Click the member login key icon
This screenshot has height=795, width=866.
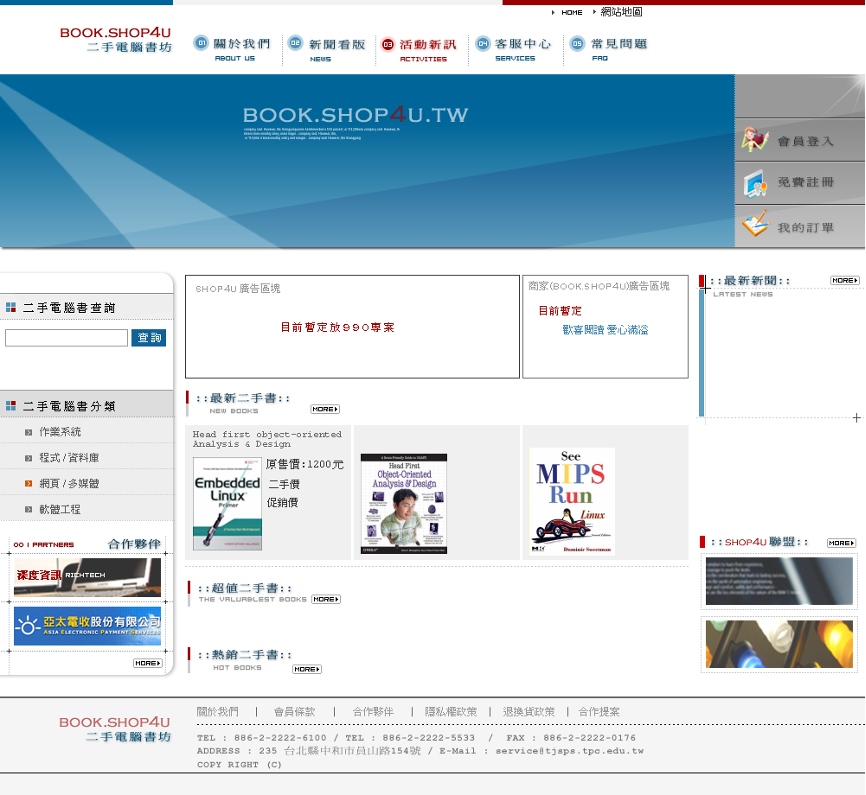coord(756,140)
